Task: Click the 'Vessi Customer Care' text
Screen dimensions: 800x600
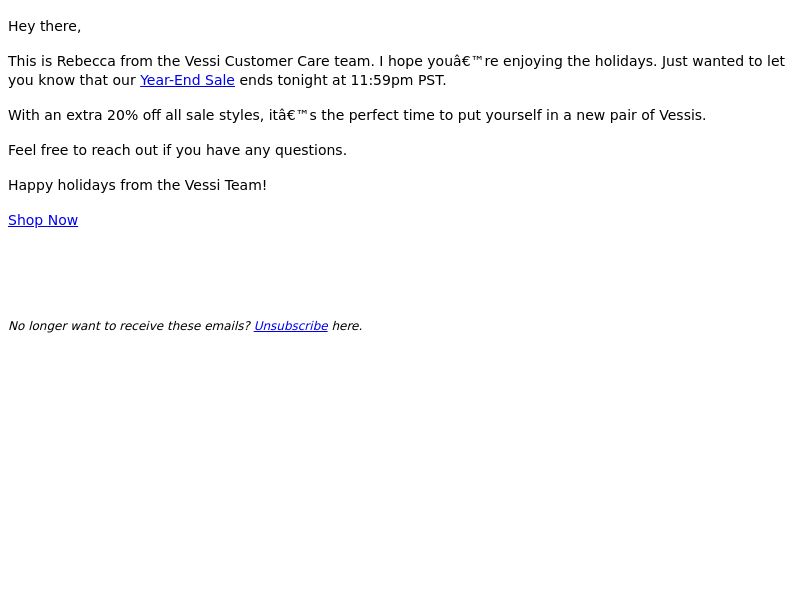Action: pyautogui.click(x=257, y=61)
